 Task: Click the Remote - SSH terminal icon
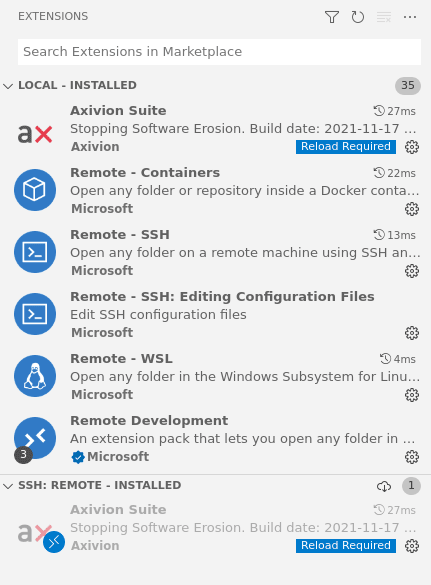35,252
